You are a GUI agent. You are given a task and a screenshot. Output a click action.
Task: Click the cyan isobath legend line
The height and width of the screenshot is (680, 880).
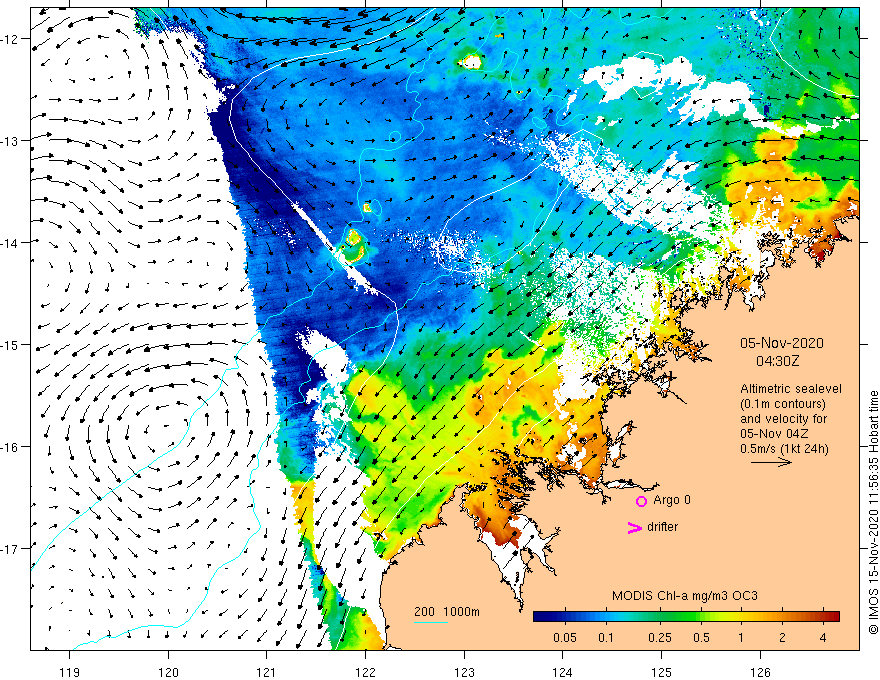[431, 622]
